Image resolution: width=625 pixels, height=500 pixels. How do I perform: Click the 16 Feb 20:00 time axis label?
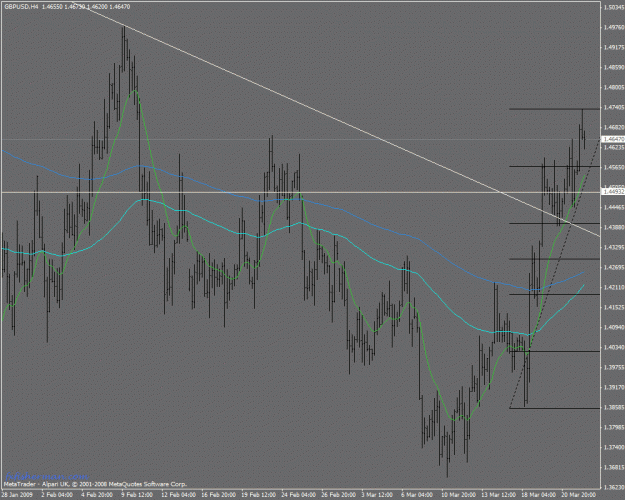[x=218, y=495]
